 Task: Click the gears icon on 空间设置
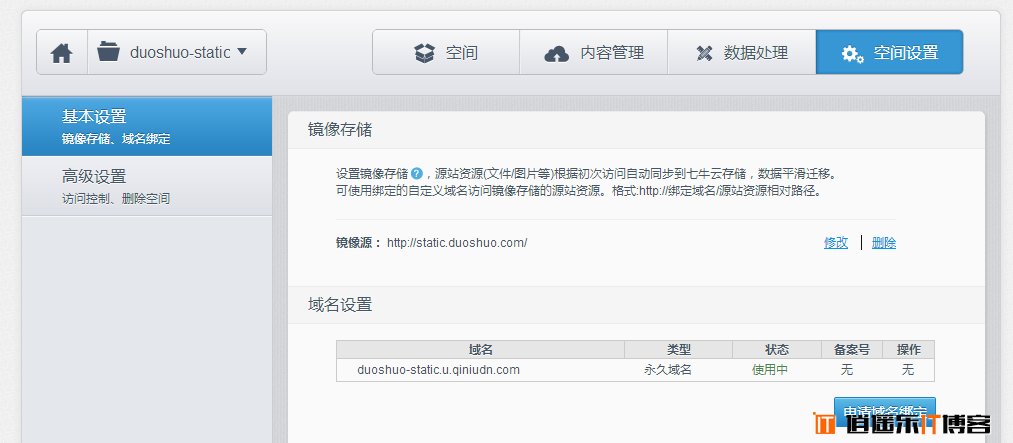(x=853, y=54)
